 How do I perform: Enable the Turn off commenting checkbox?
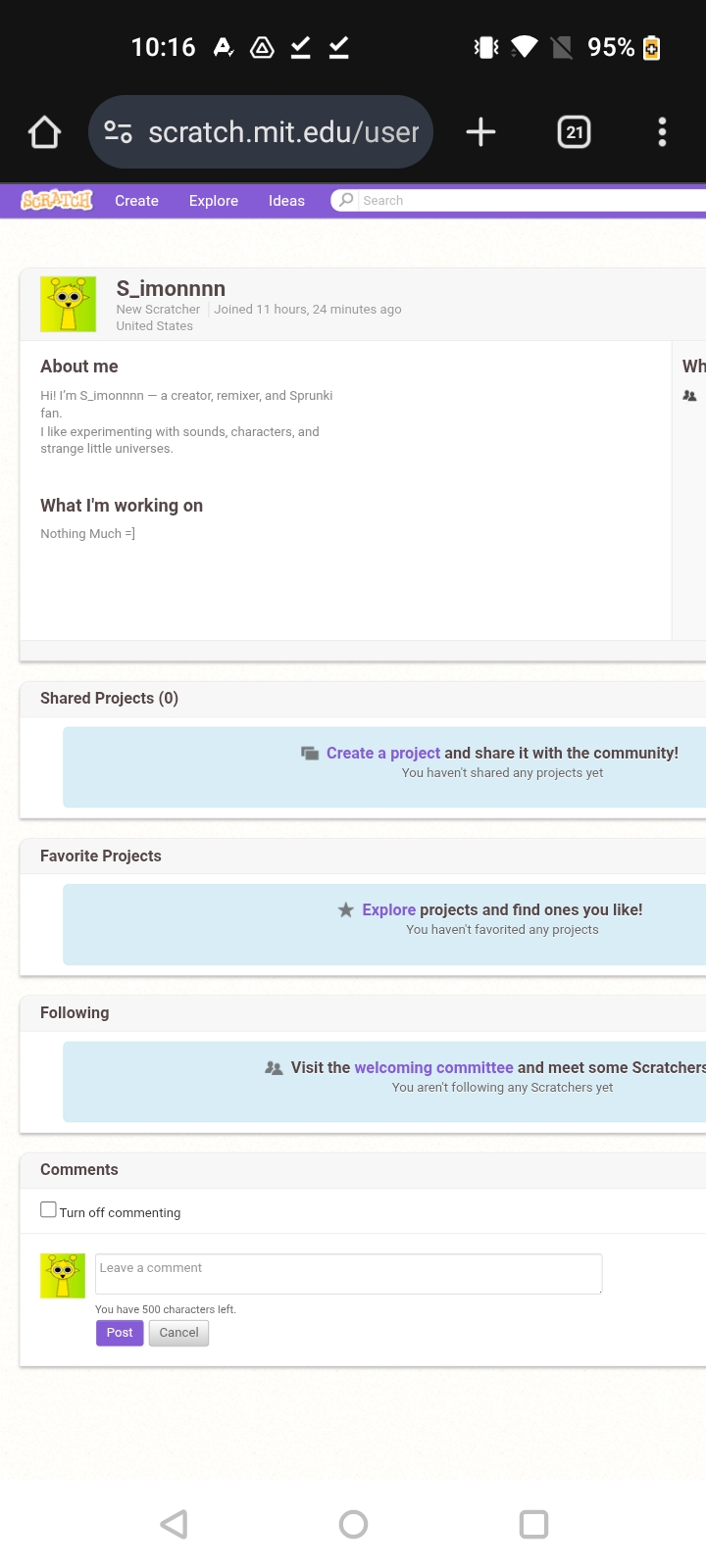pos(48,1209)
